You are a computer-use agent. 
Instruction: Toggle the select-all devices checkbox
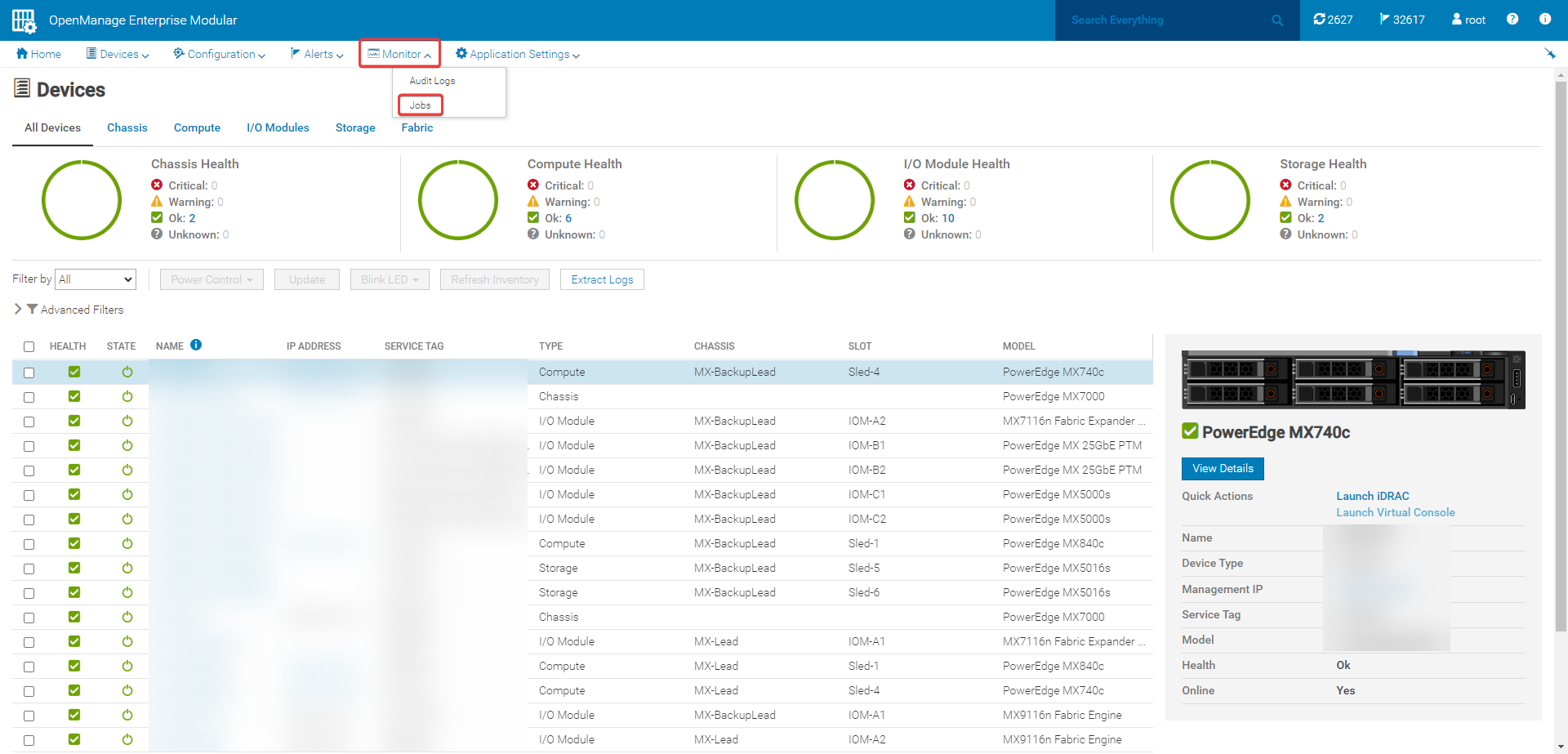click(29, 346)
